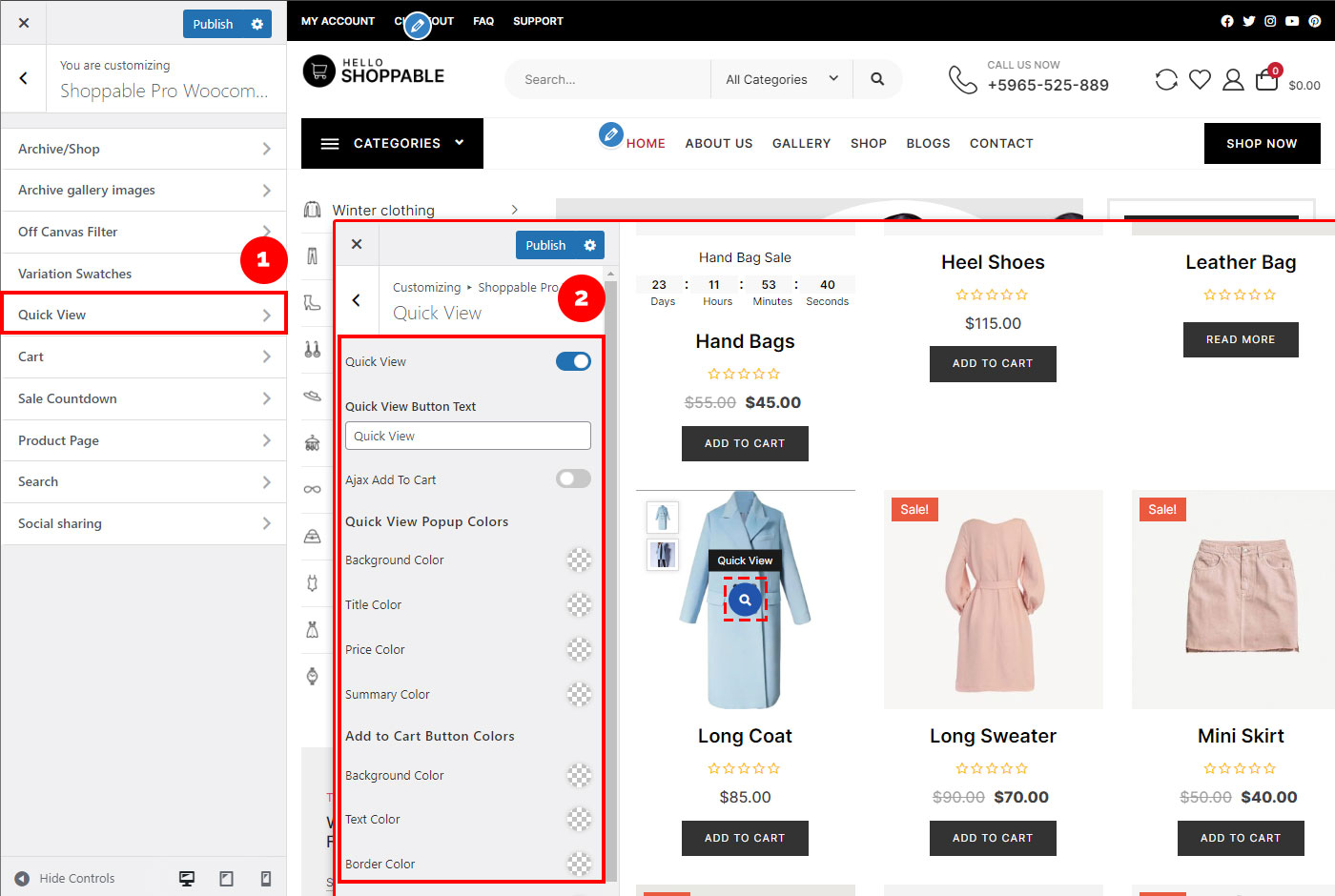This screenshot has height=896, width=1335.
Task: Click READ MORE under Leather Bag
Action: pos(1241,339)
